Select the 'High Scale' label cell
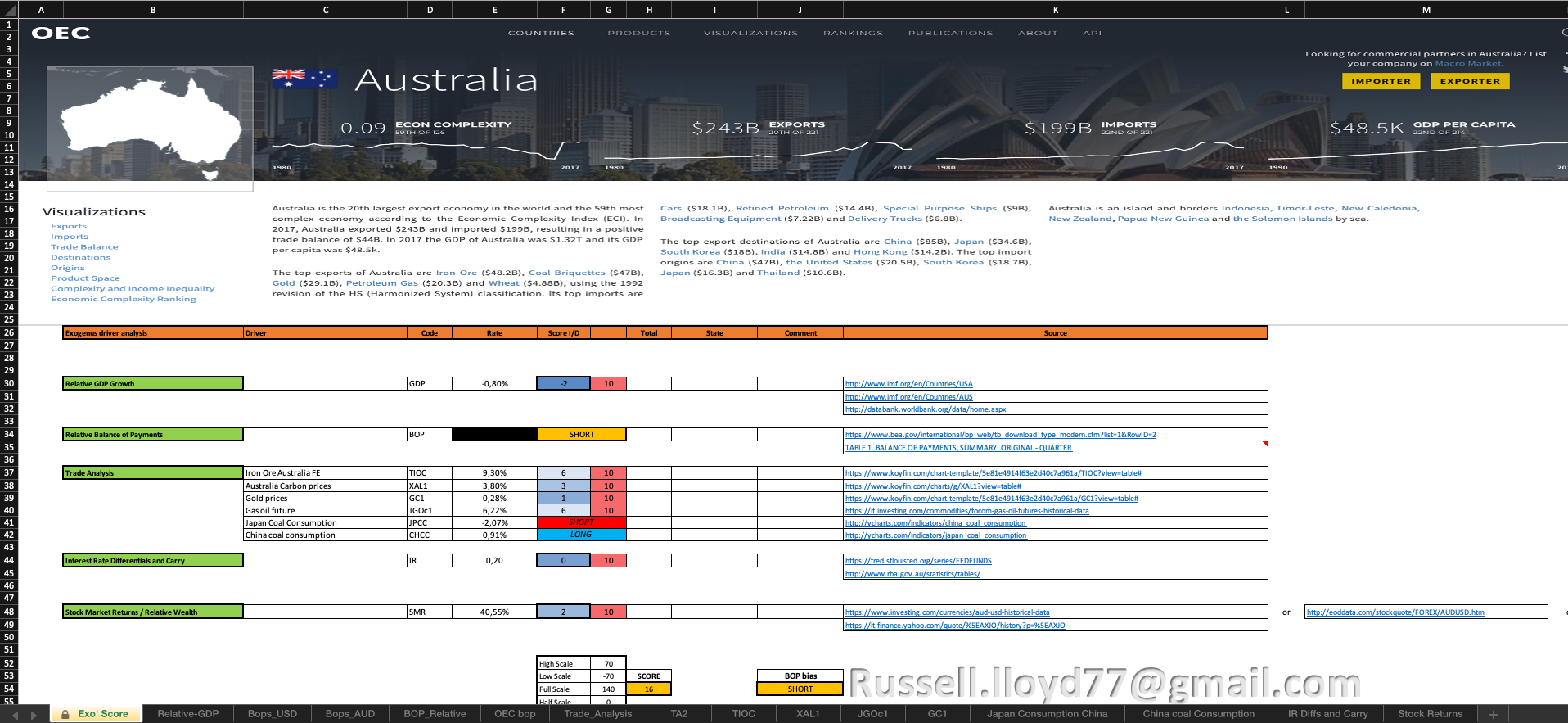This screenshot has width=1568, height=723. [x=563, y=663]
